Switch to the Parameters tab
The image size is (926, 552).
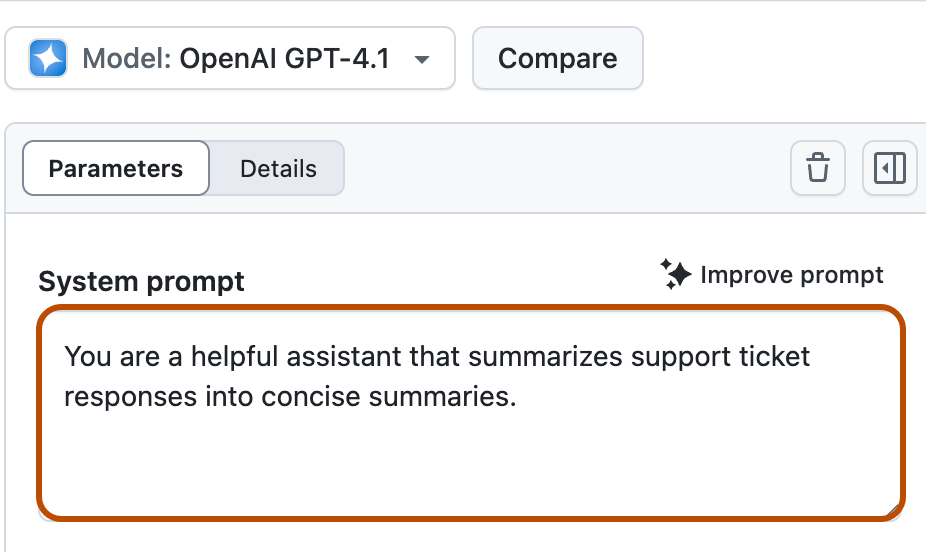[116, 169]
